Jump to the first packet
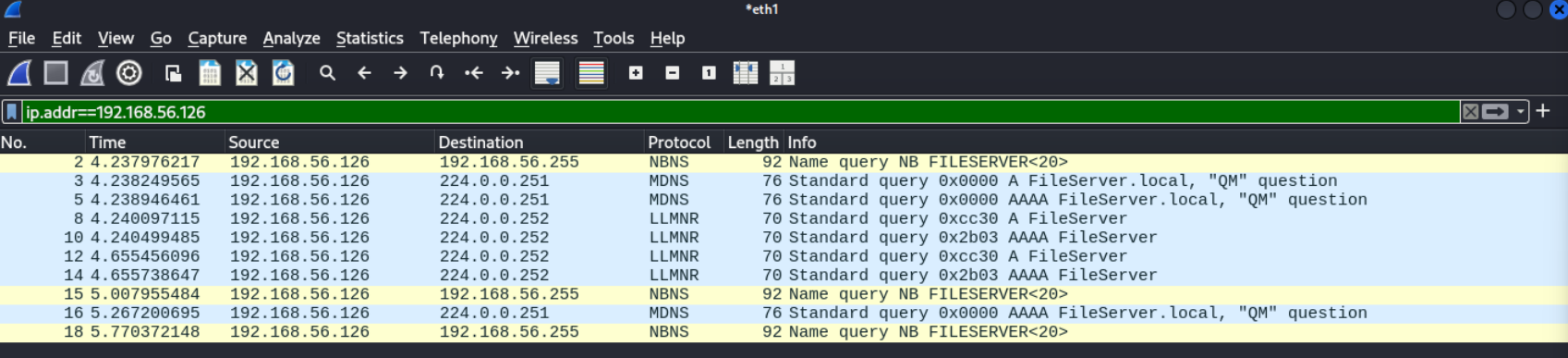 click(x=474, y=73)
